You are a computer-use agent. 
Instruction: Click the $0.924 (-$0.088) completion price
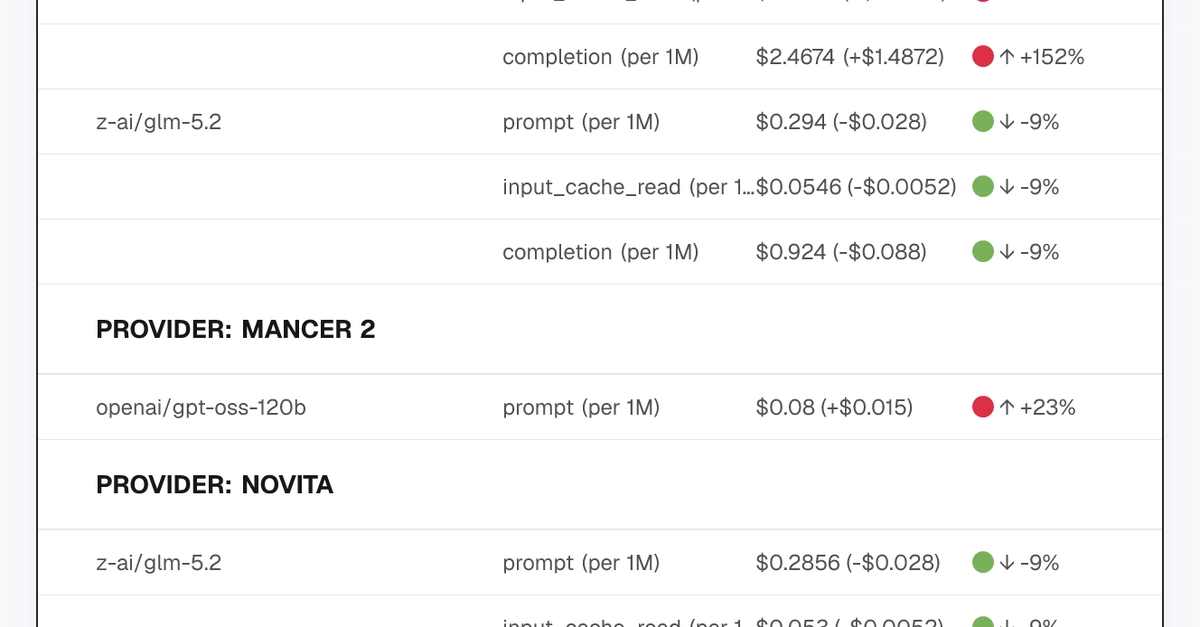[841, 252]
